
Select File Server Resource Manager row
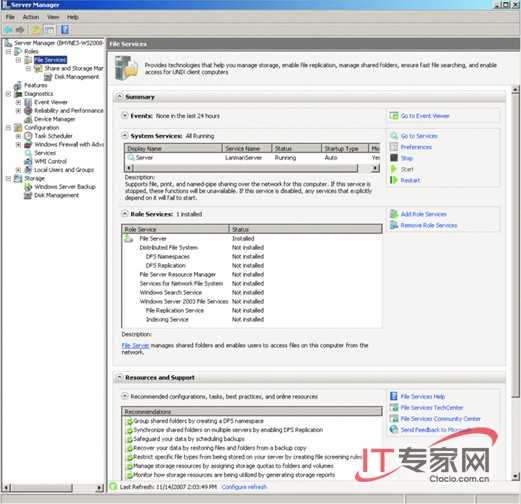252,275
